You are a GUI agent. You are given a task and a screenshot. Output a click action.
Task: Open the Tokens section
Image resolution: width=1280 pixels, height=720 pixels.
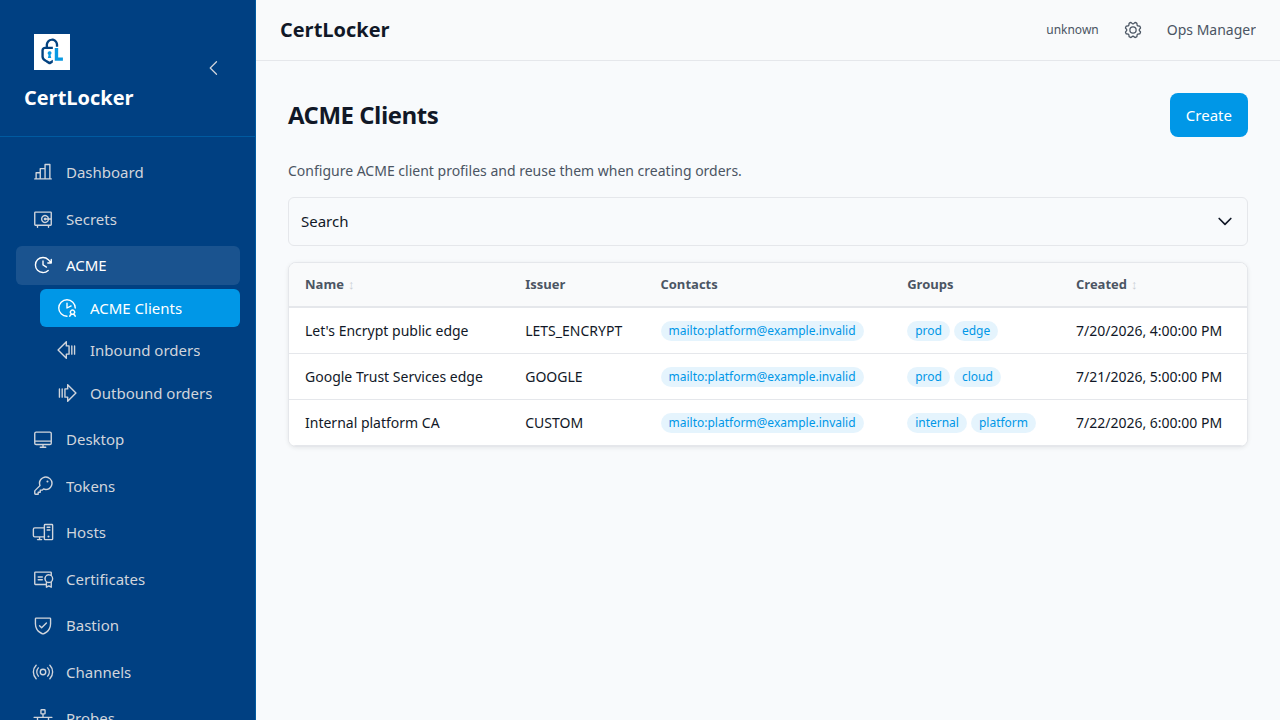[128, 486]
